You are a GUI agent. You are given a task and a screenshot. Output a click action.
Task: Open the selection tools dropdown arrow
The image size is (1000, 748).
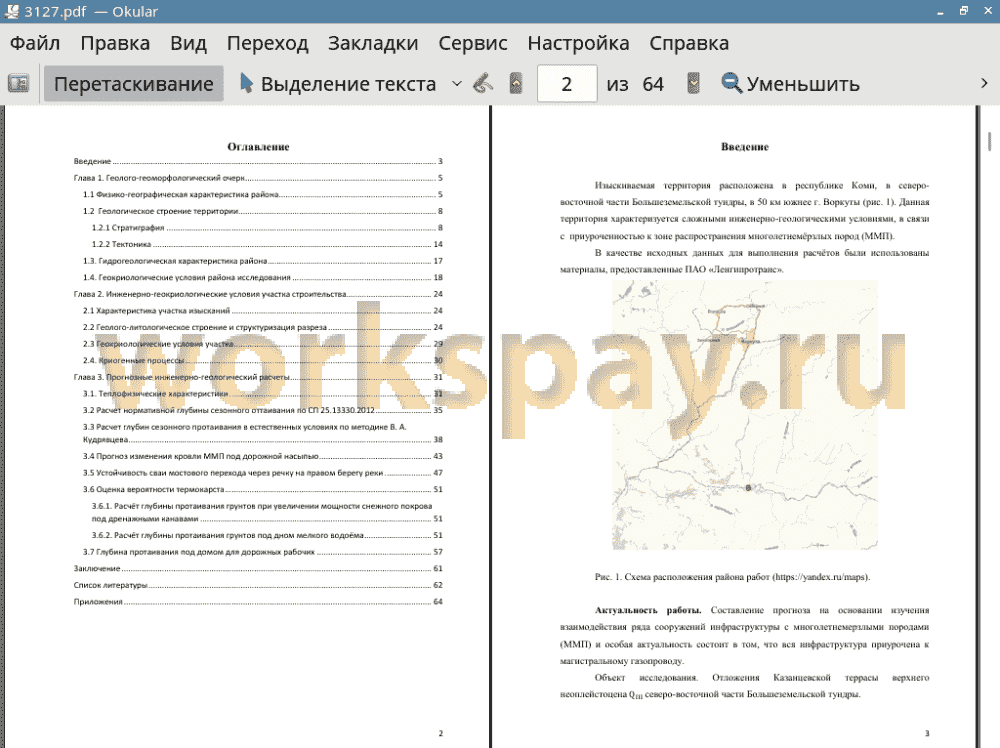(x=457, y=84)
